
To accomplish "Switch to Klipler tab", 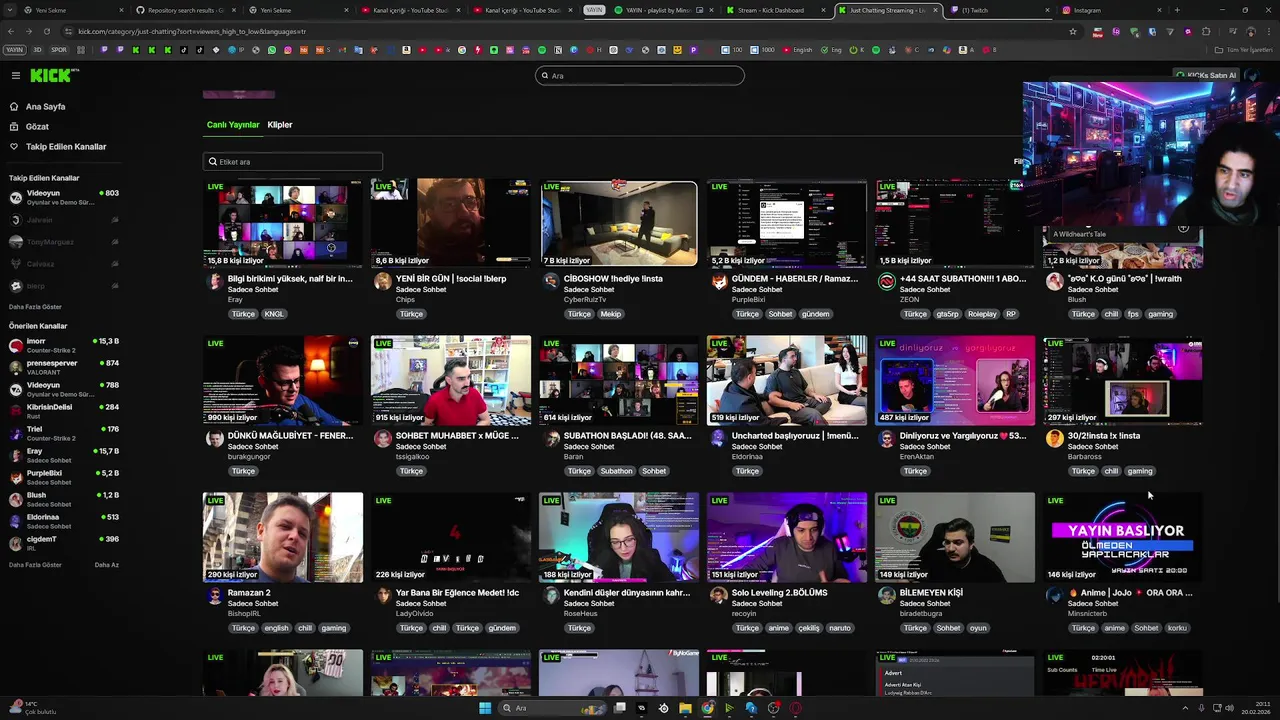I will click(280, 125).
